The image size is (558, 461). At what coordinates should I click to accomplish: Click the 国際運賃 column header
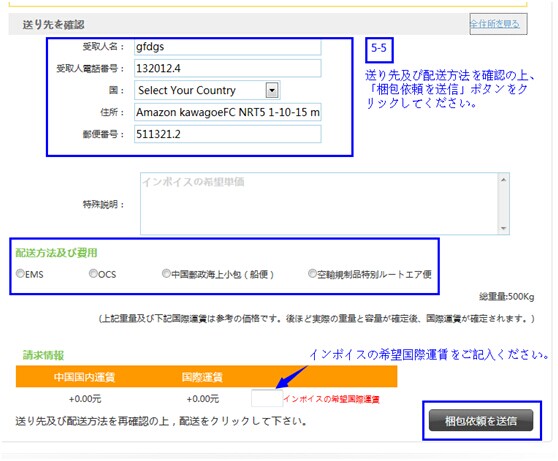click(202, 377)
